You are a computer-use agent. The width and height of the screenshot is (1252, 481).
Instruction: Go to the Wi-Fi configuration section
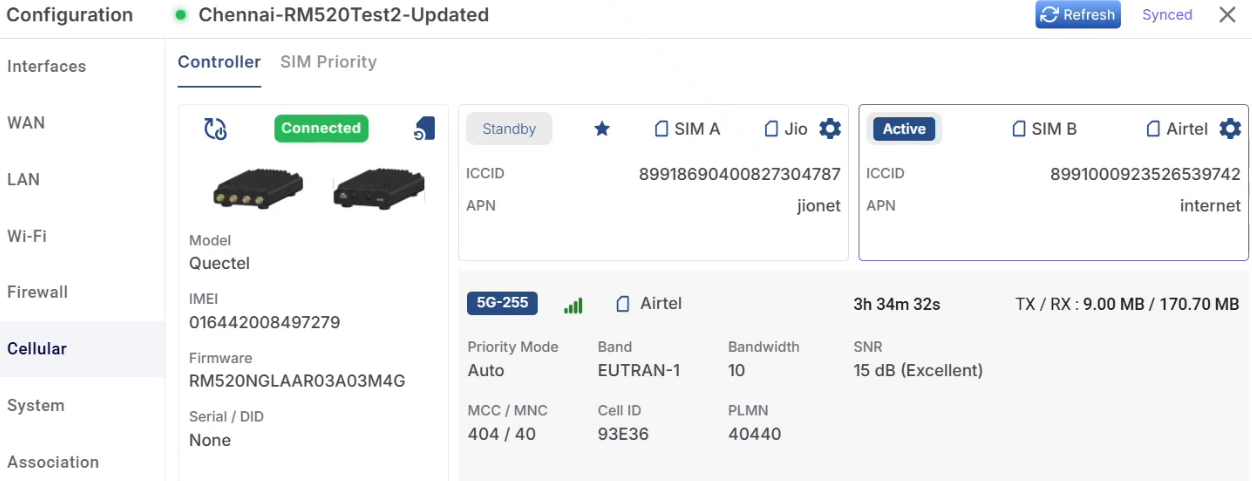tap(27, 236)
